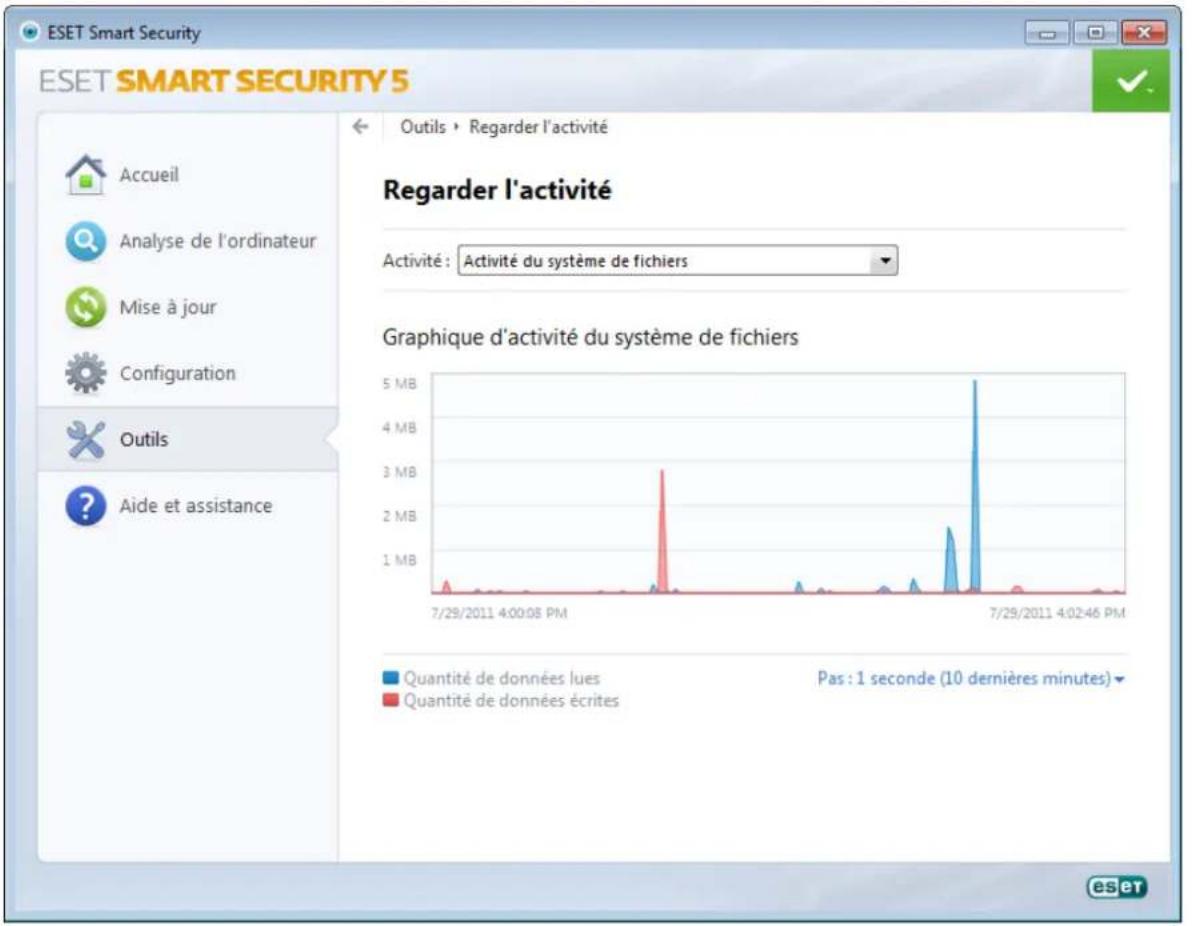Click the Outils breadcrumb link

pos(423,127)
